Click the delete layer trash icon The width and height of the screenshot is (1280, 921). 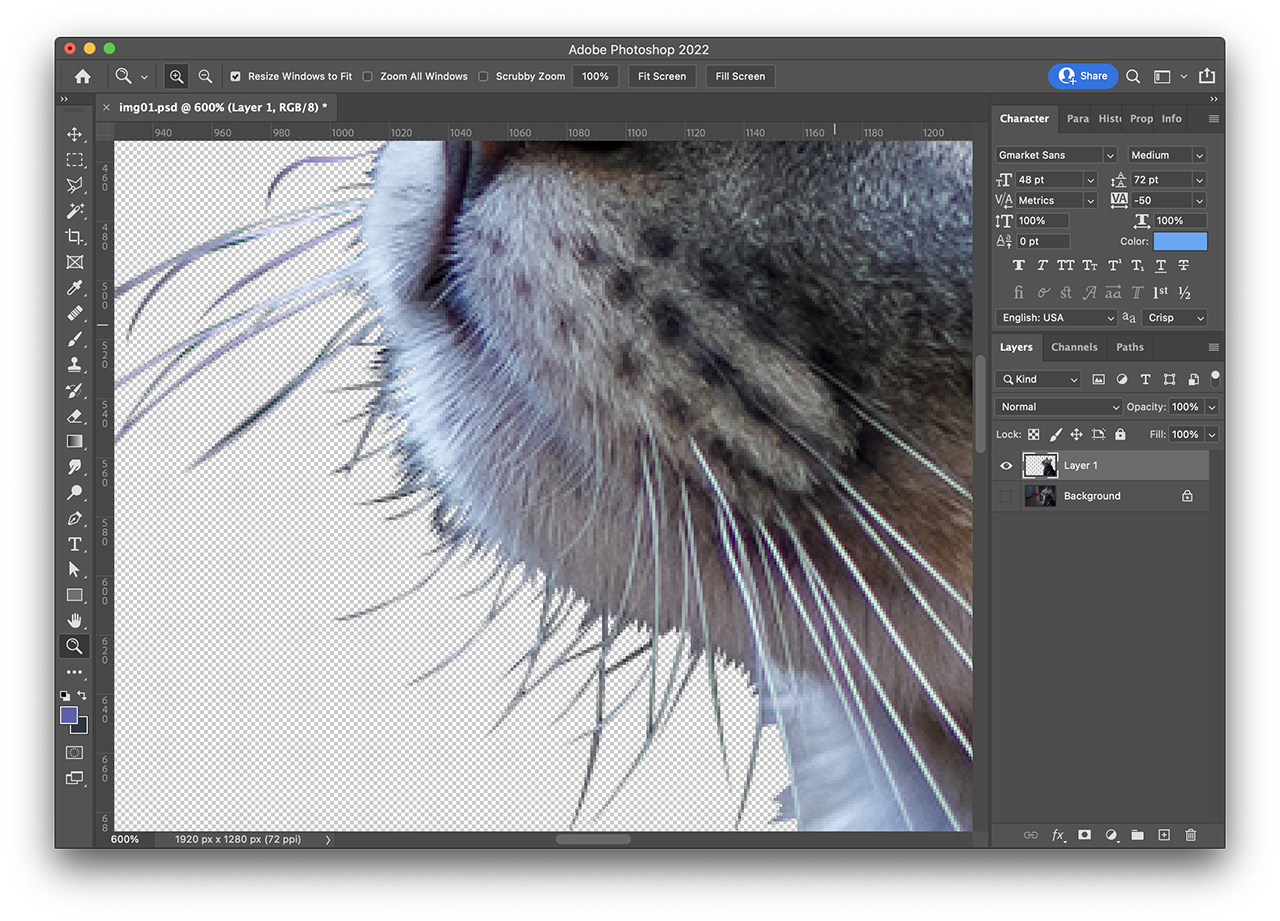[1190, 835]
